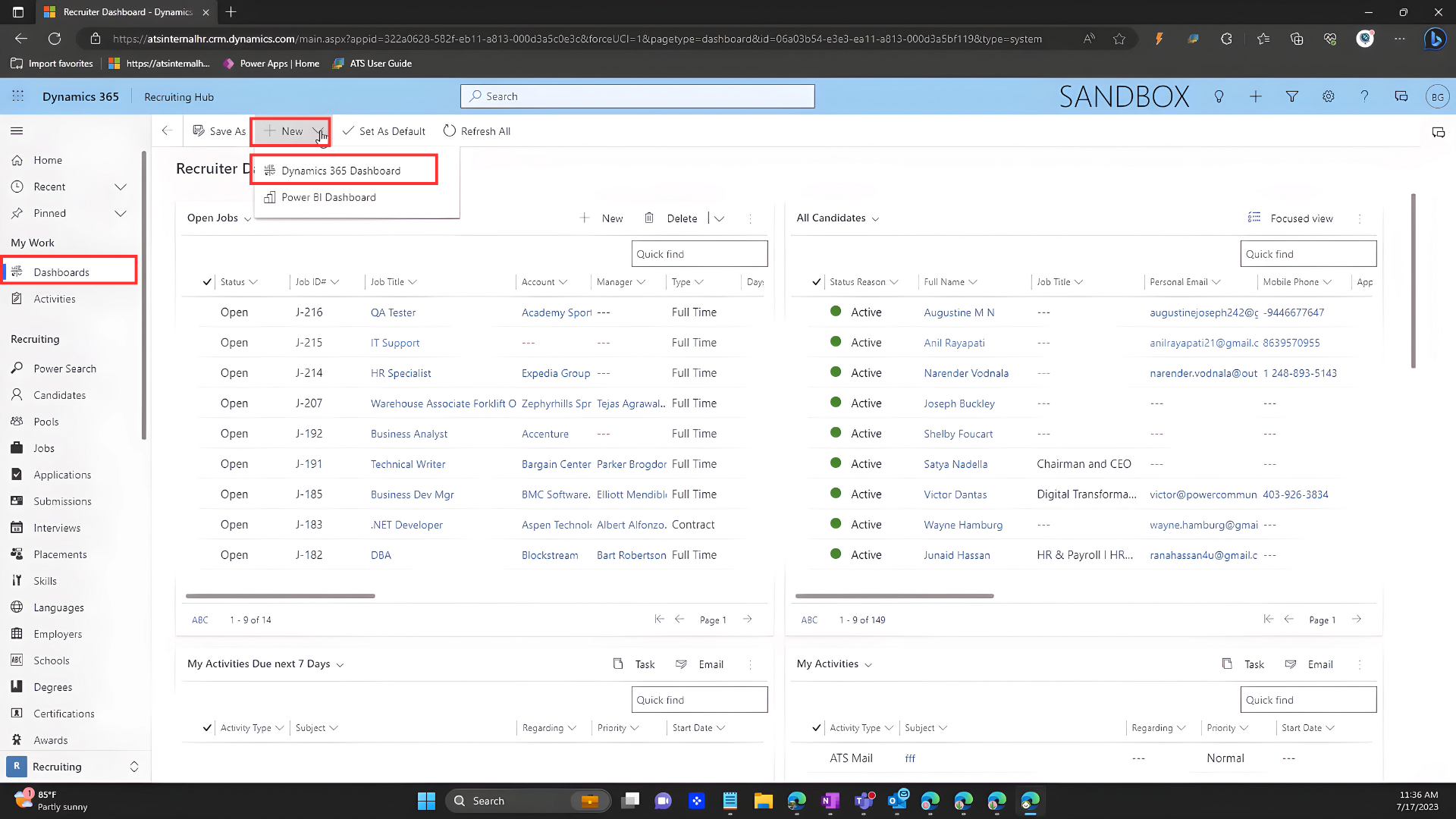Click Quick find field in Open Jobs
This screenshot has height=819, width=1456.
tap(699, 254)
